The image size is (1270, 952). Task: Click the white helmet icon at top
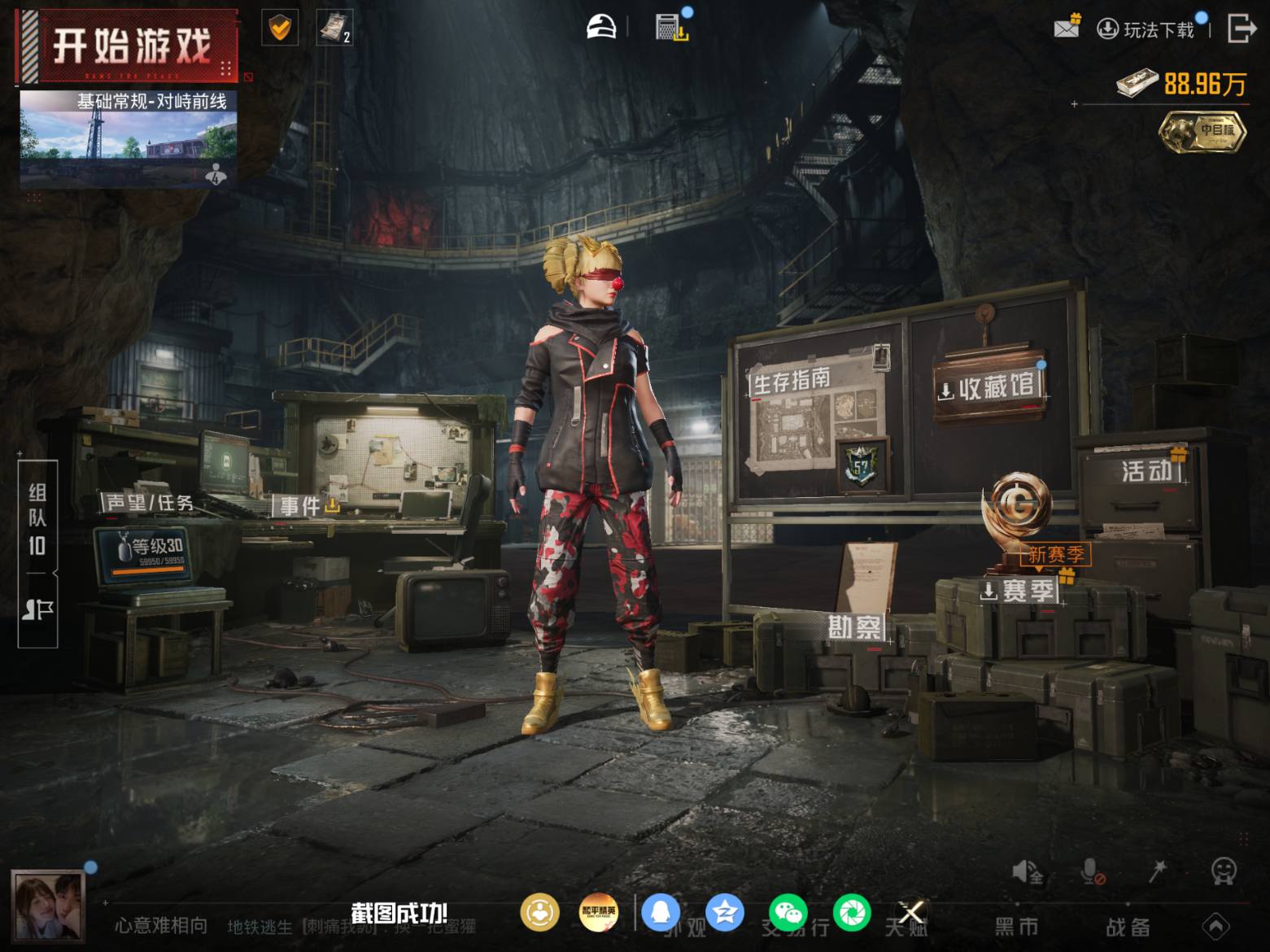[x=602, y=28]
